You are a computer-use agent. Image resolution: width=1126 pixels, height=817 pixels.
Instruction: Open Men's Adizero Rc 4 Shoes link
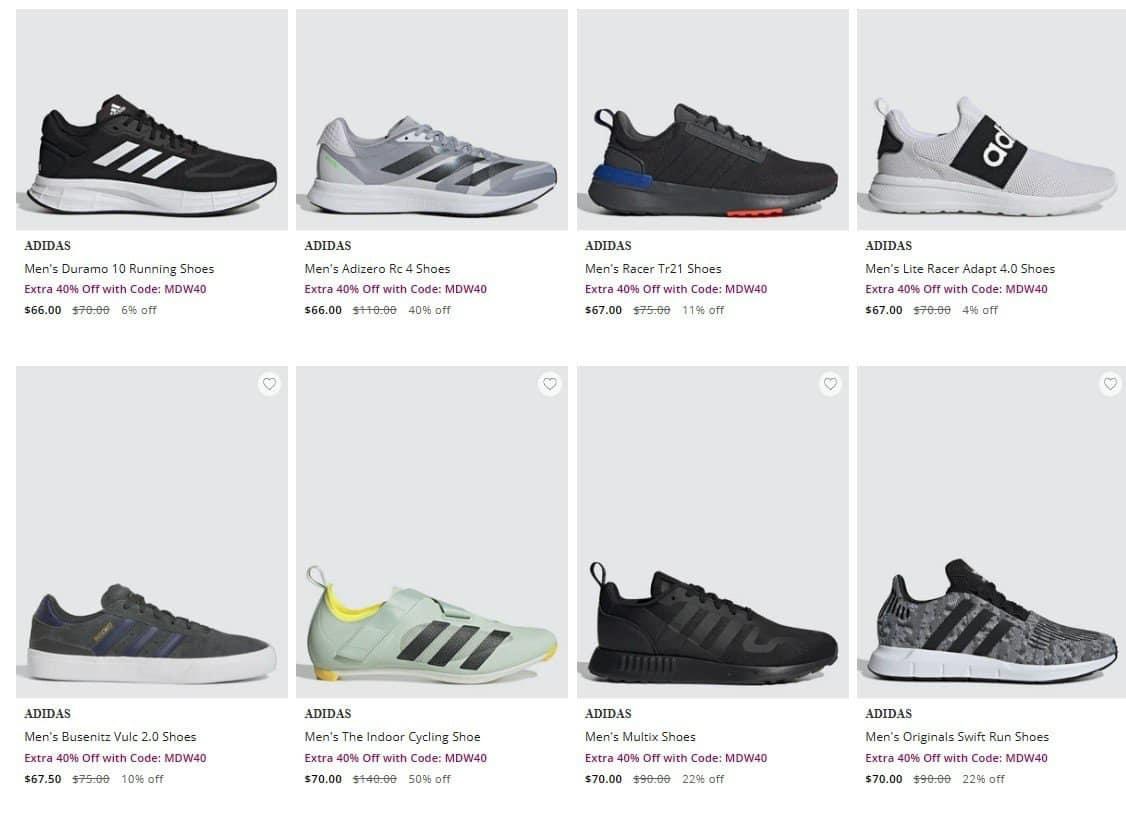click(377, 269)
